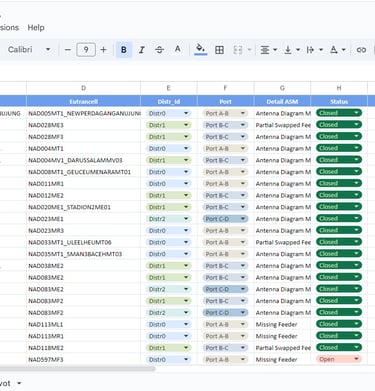Click Antenna Diagram M in NAD011MR1 row
This screenshot has width=375, height=391.
pos(283,184)
